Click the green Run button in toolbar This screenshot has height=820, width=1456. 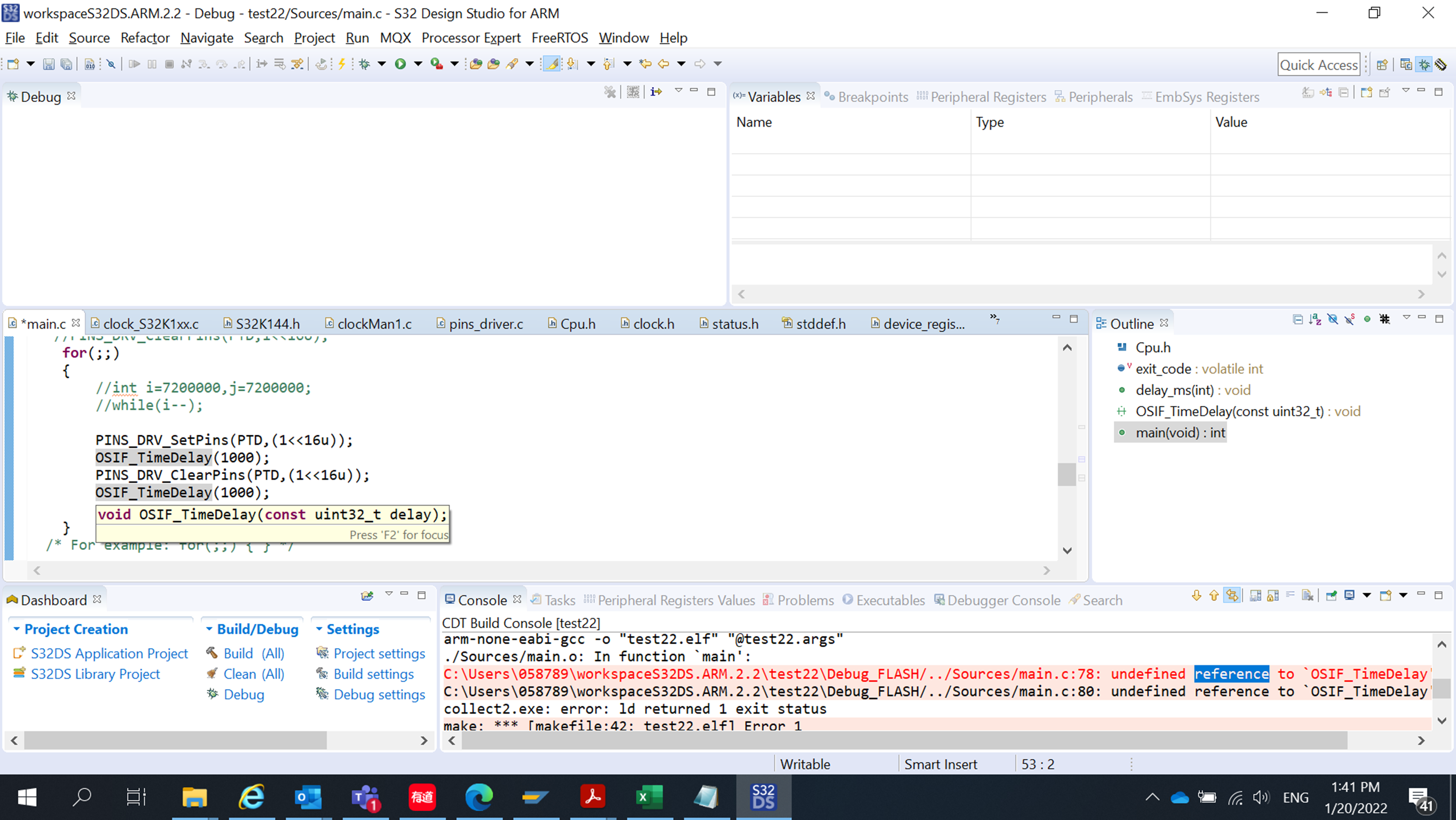pyautogui.click(x=400, y=64)
